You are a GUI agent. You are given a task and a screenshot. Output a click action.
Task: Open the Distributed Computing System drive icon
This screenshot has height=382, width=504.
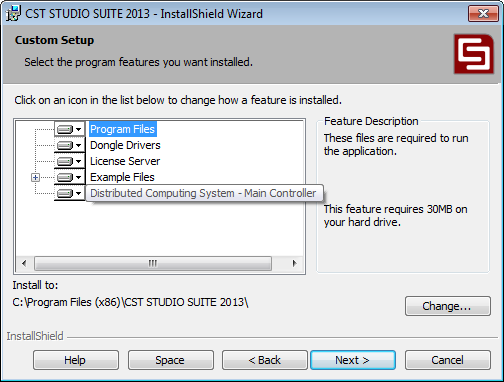pyautogui.click(x=69, y=193)
